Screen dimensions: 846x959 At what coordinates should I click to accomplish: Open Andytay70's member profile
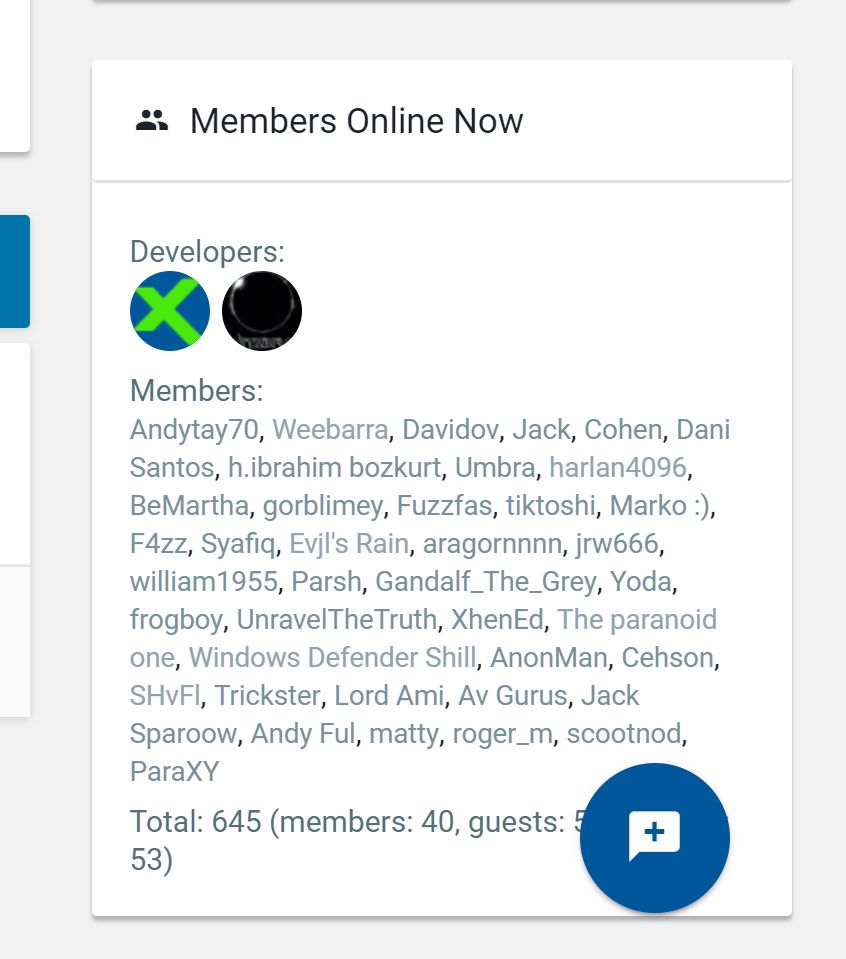pyautogui.click(x=194, y=430)
